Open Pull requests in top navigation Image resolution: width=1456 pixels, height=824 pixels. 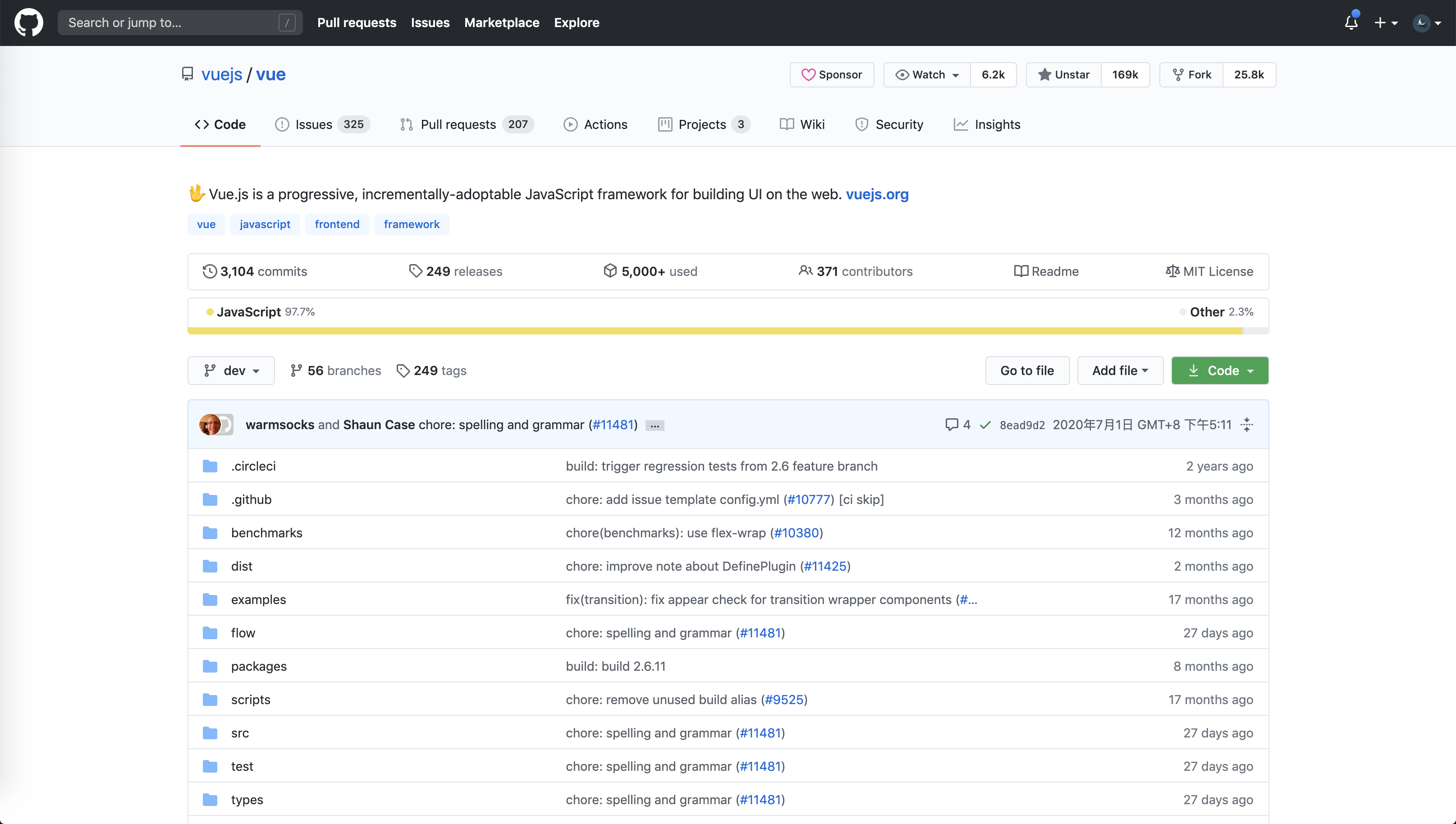tap(357, 23)
